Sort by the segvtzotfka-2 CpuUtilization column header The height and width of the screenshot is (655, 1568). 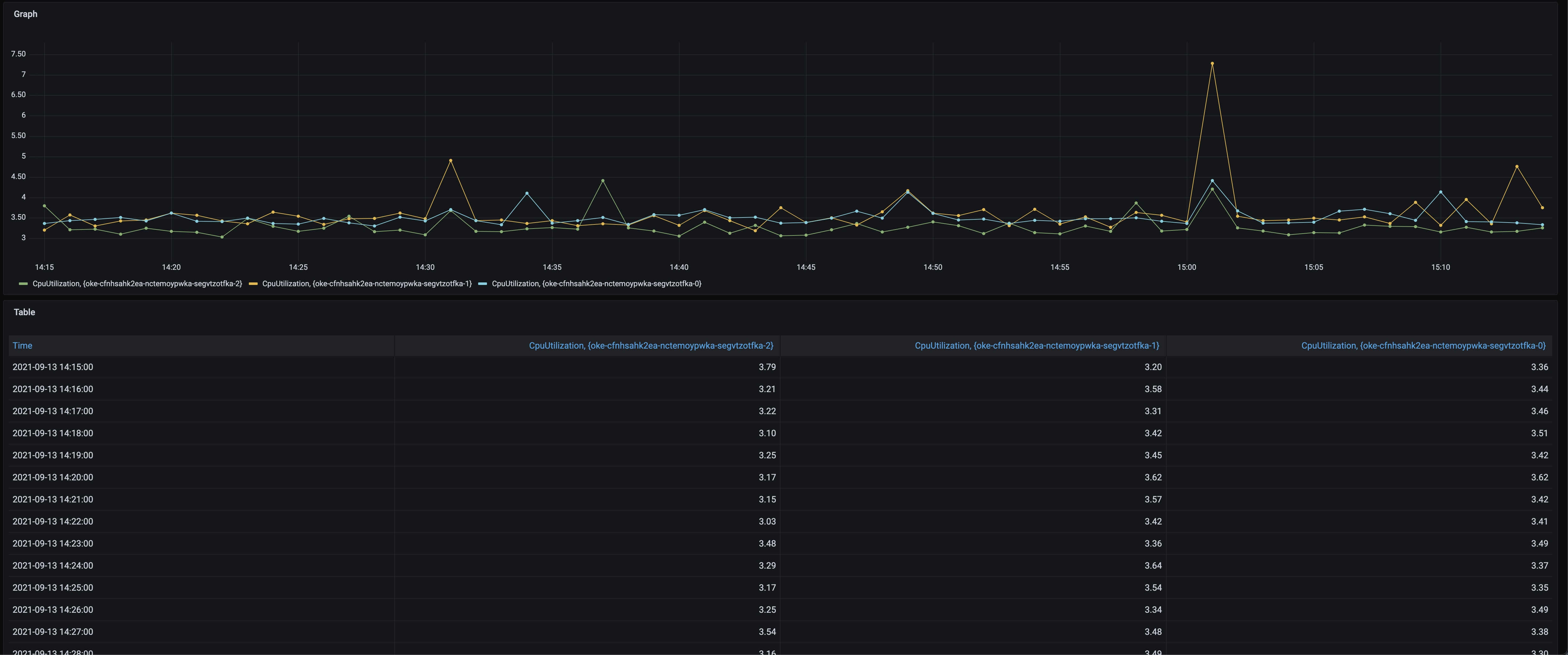(x=651, y=345)
